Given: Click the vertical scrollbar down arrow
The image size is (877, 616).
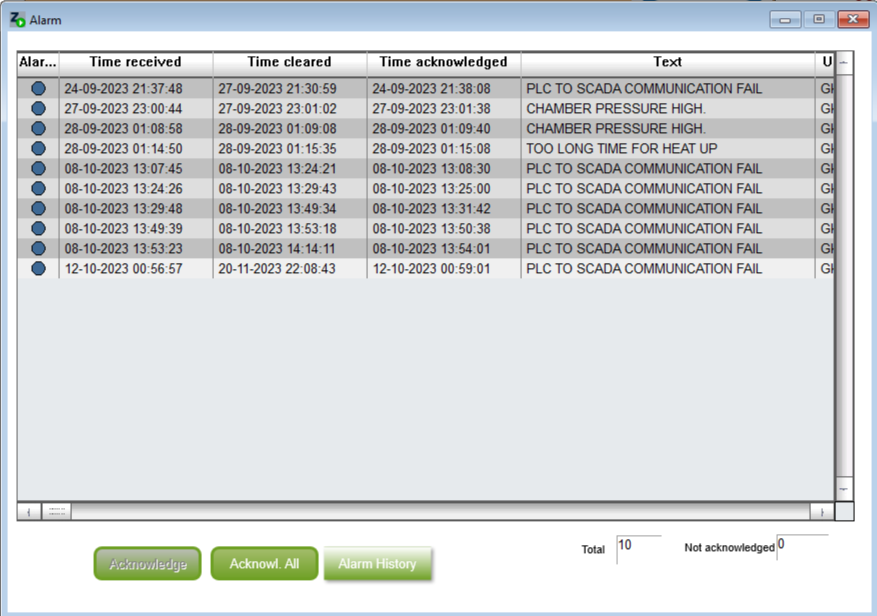Looking at the screenshot, I should point(844,489).
